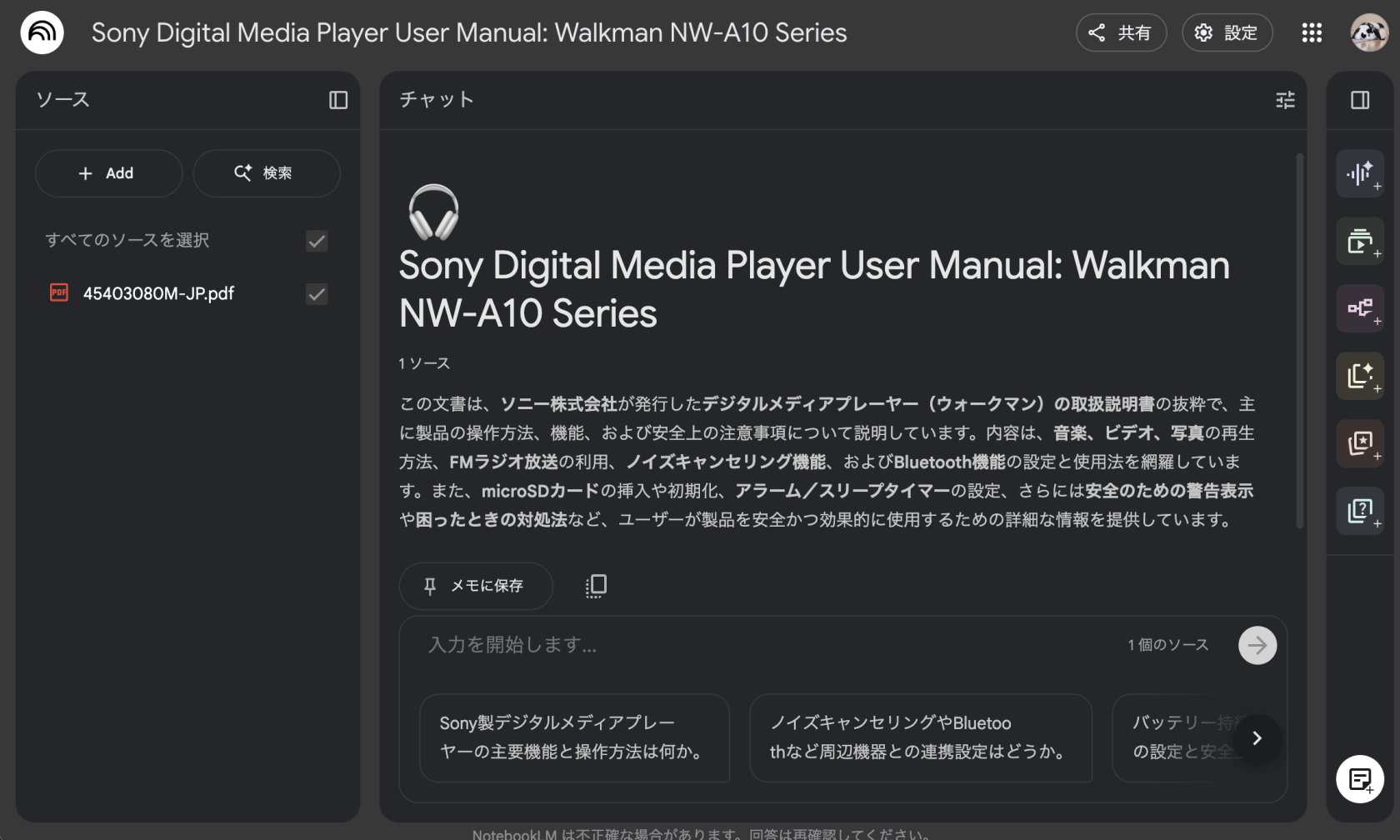Click the Add source button
This screenshot has width=1400, height=840.
pyautogui.click(x=108, y=173)
